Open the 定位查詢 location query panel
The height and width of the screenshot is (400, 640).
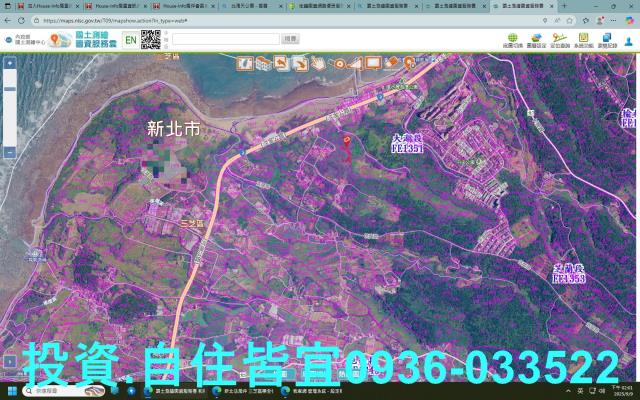click(x=560, y=40)
